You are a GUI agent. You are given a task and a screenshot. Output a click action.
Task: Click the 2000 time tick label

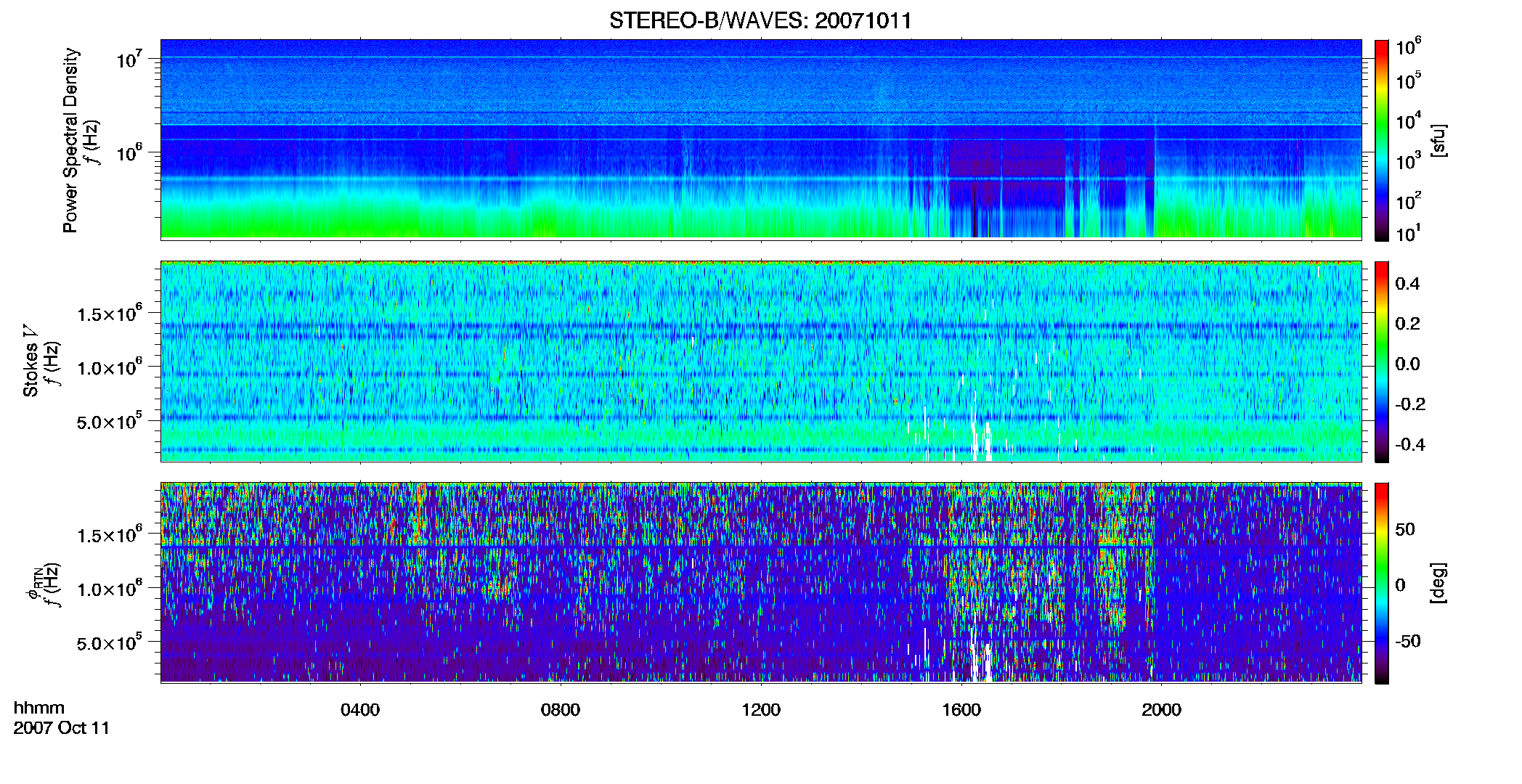pos(1161,710)
